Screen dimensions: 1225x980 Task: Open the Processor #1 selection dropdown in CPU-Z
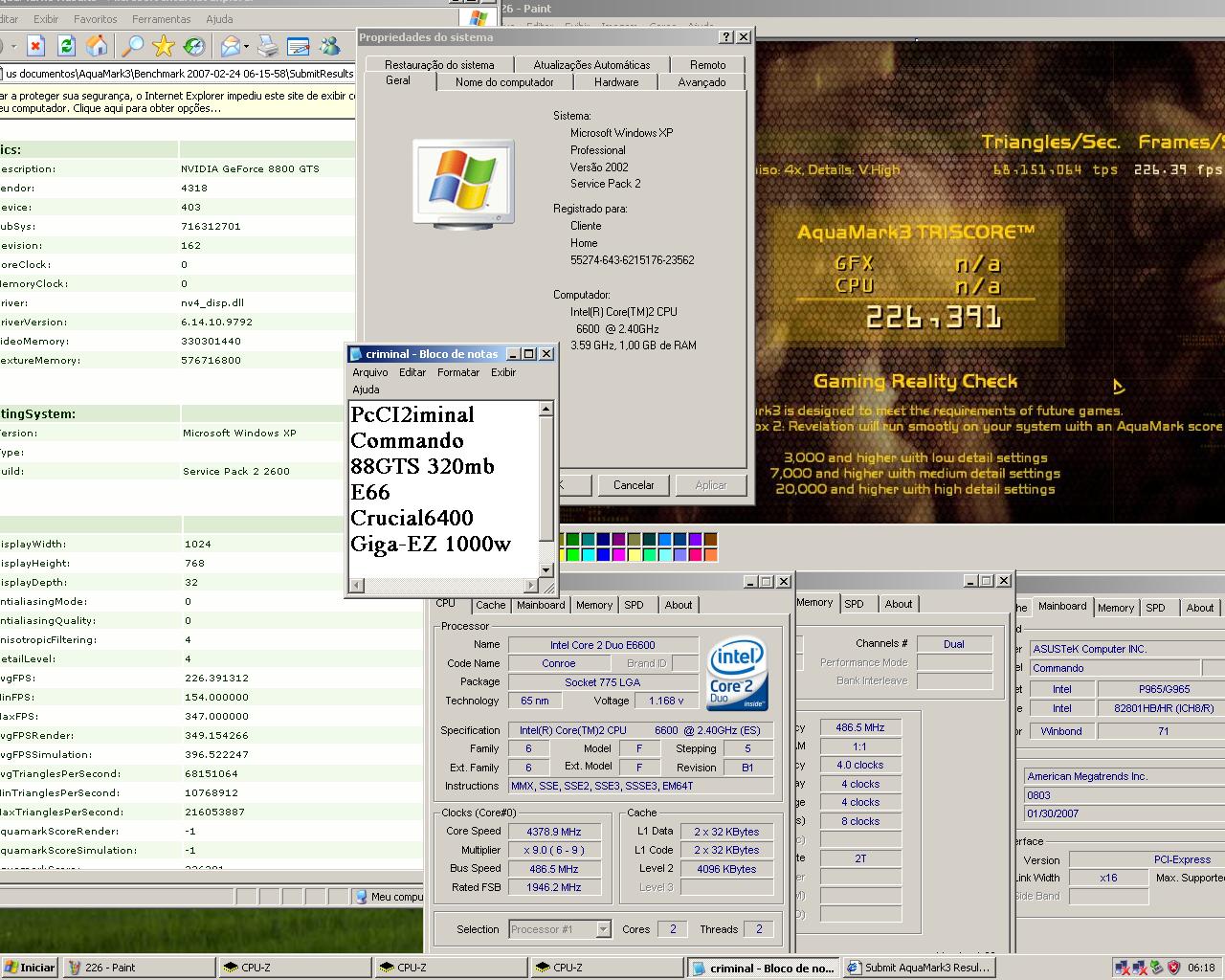603,928
